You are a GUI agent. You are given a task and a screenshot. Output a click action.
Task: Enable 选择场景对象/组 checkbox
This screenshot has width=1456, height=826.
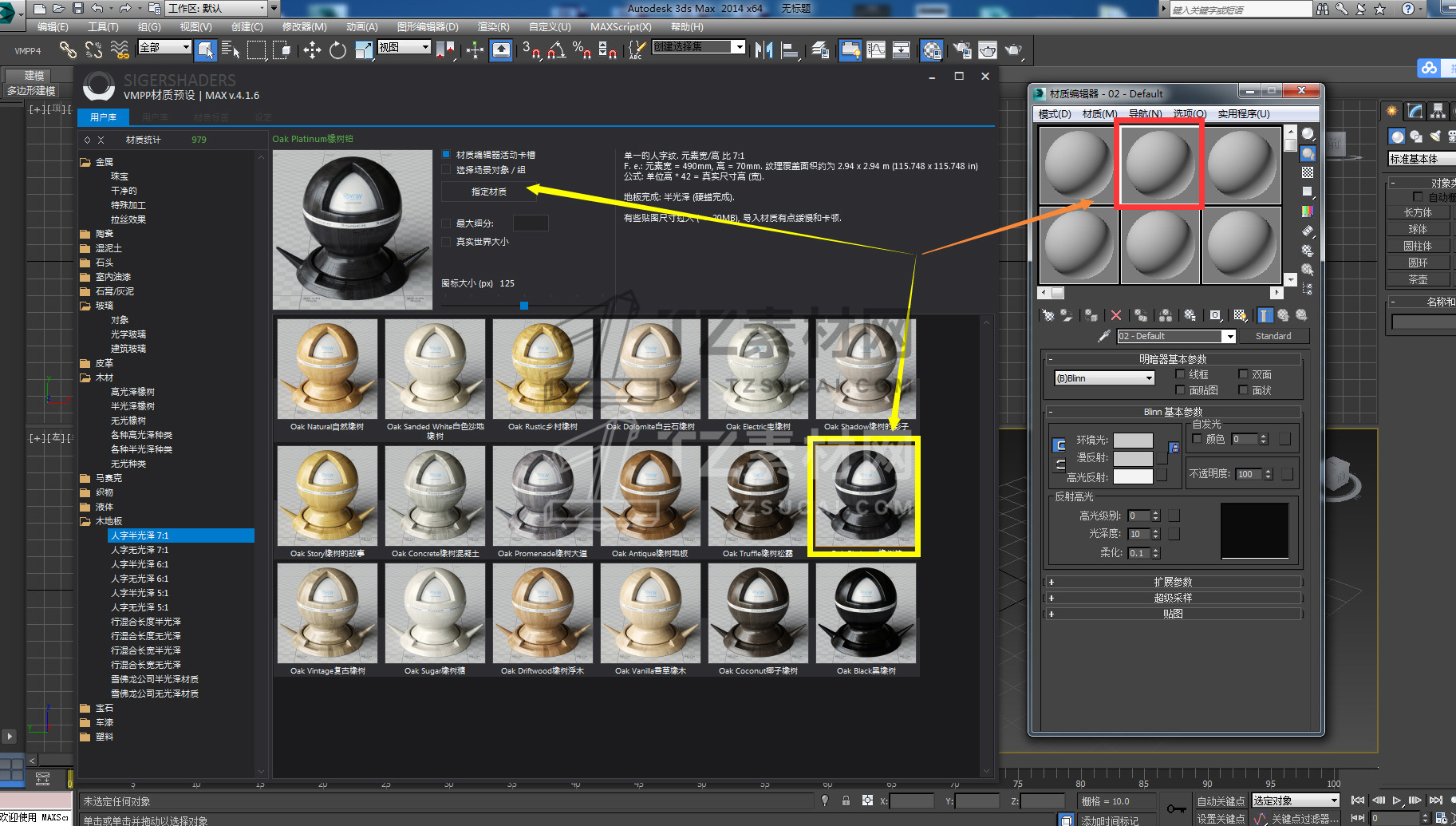coord(447,170)
